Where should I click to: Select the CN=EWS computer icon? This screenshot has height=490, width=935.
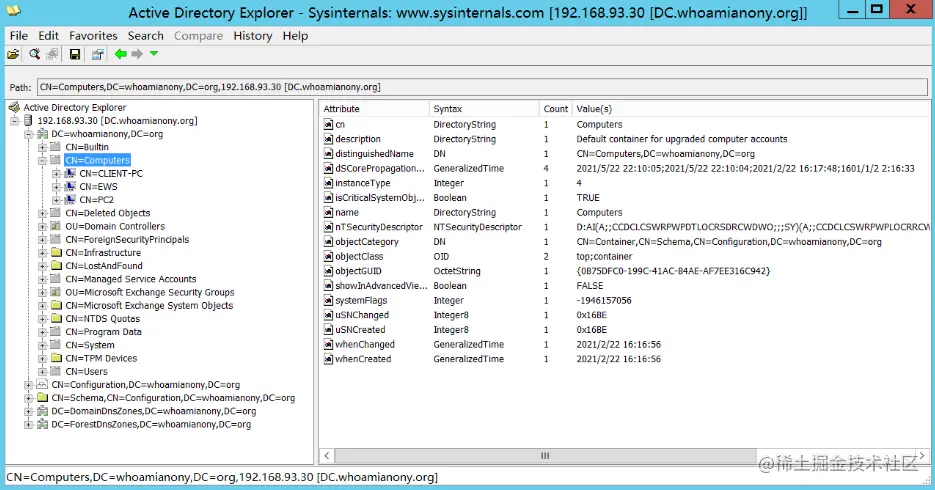(70, 187)
